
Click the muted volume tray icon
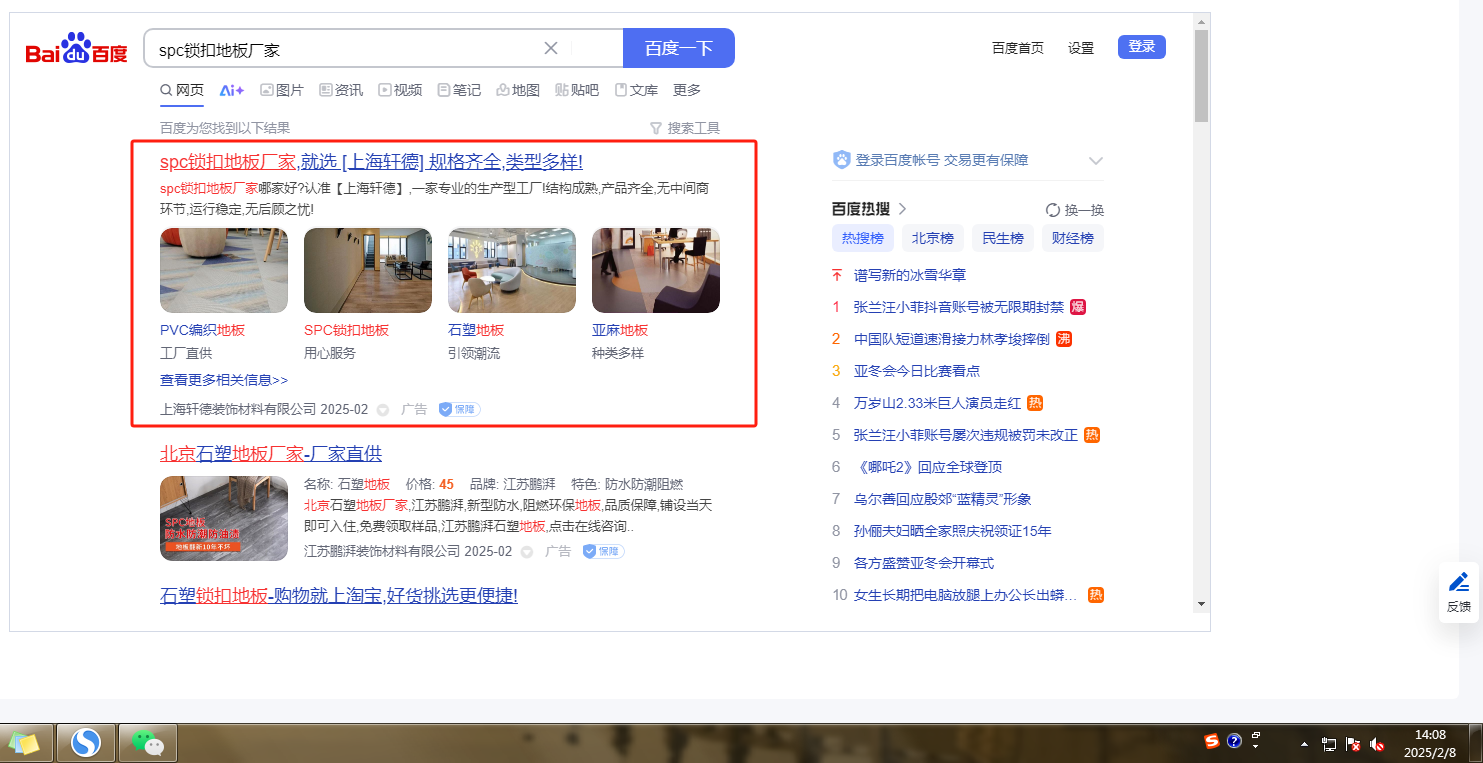pyautogui.click(x=1377, y=744)
